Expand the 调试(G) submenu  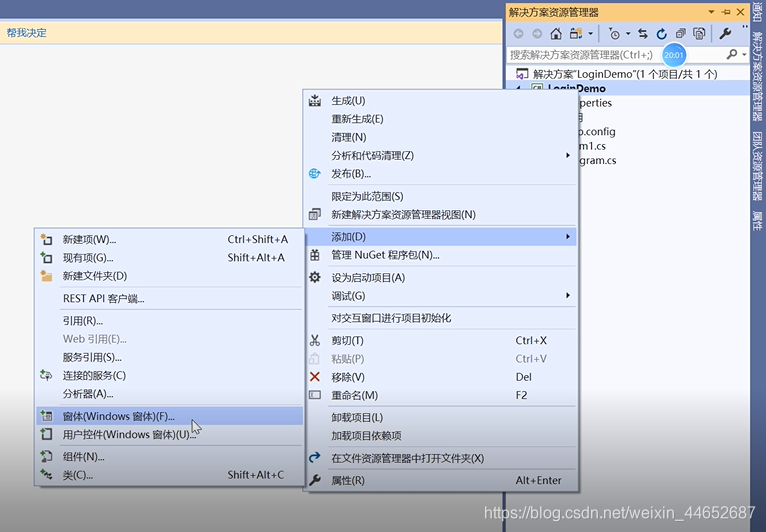click(x=440, y=296)
